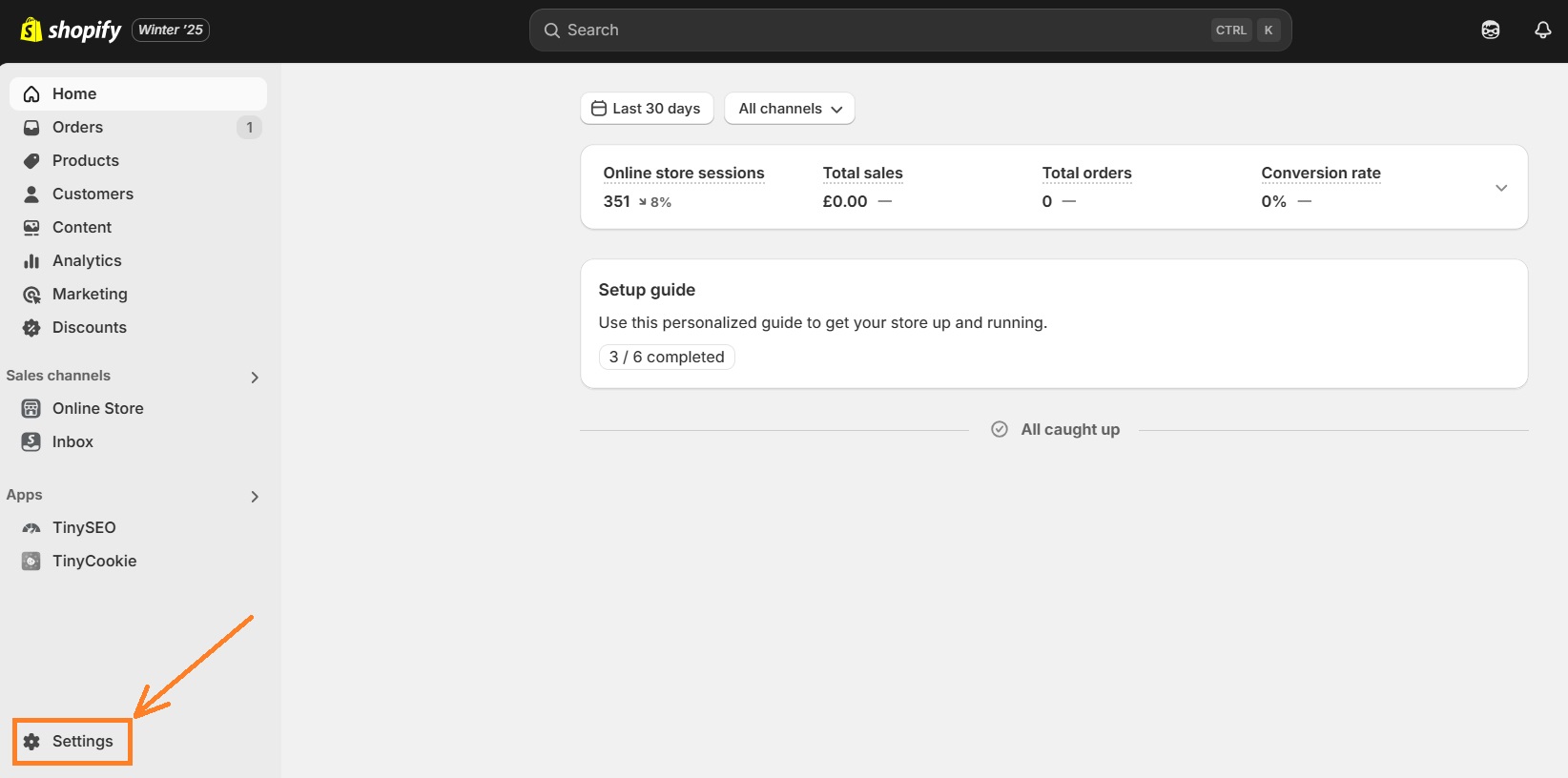Launch the TinyCookie app icon

[31, 561]
